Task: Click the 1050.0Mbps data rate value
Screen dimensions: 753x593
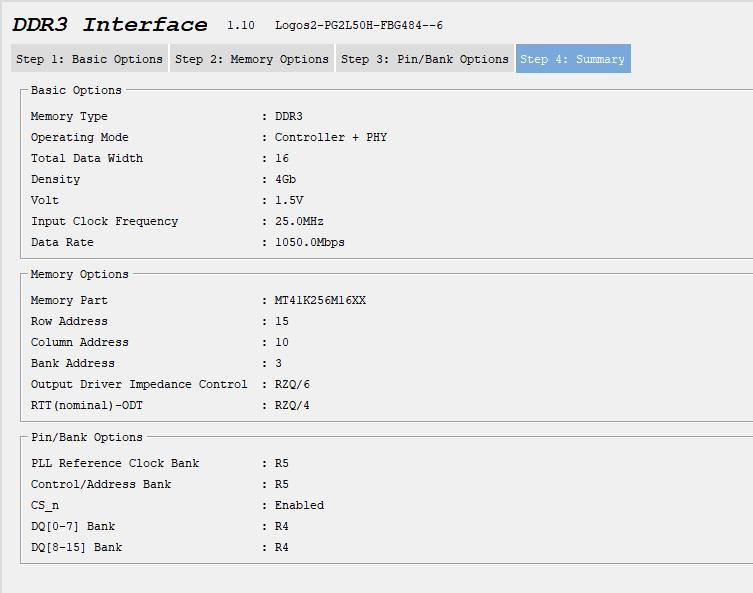Action: [310, 242]
